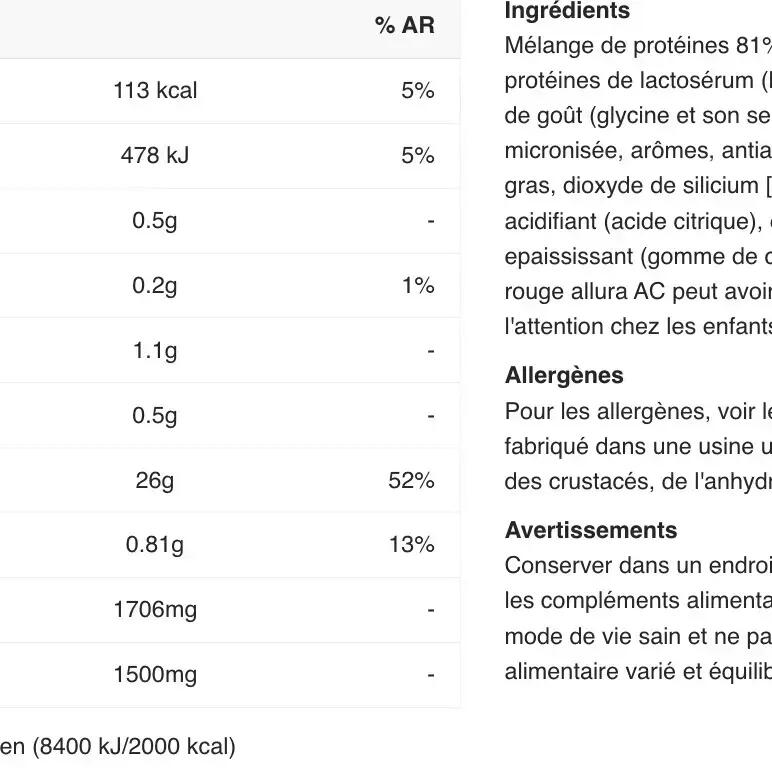Select the 13% reference intake cell

coord(411,545)
